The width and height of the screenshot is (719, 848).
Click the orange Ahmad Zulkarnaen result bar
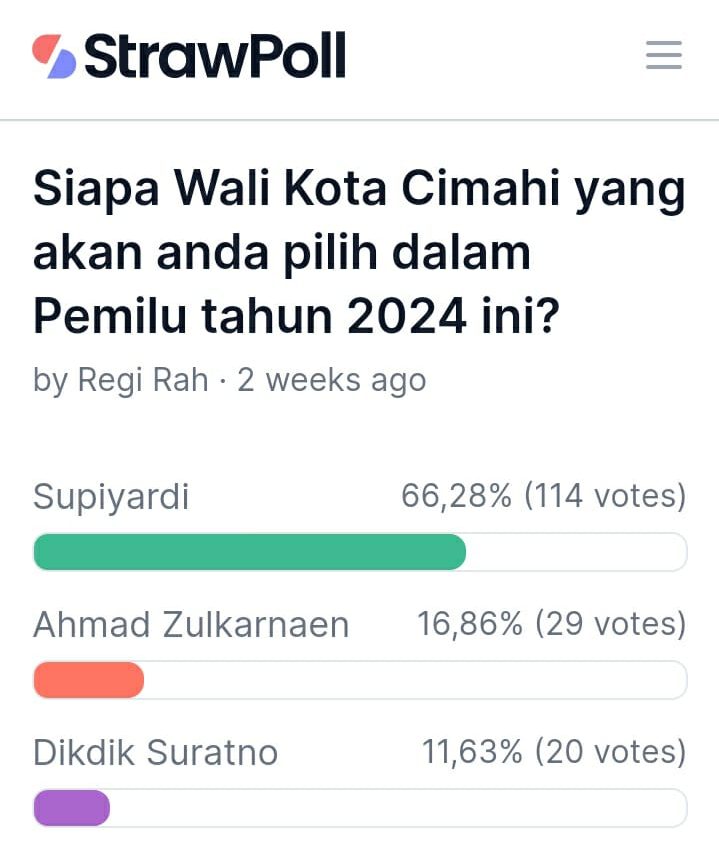(x=89, y=680)
